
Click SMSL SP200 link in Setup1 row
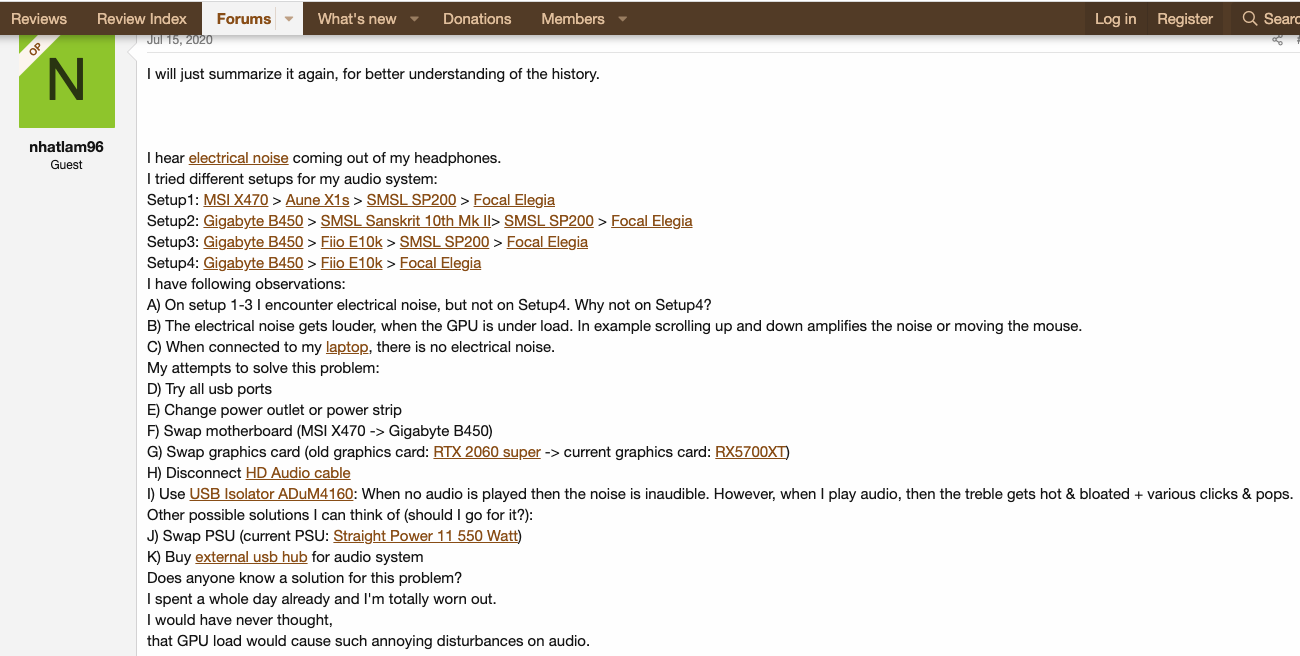pos(412,200)
